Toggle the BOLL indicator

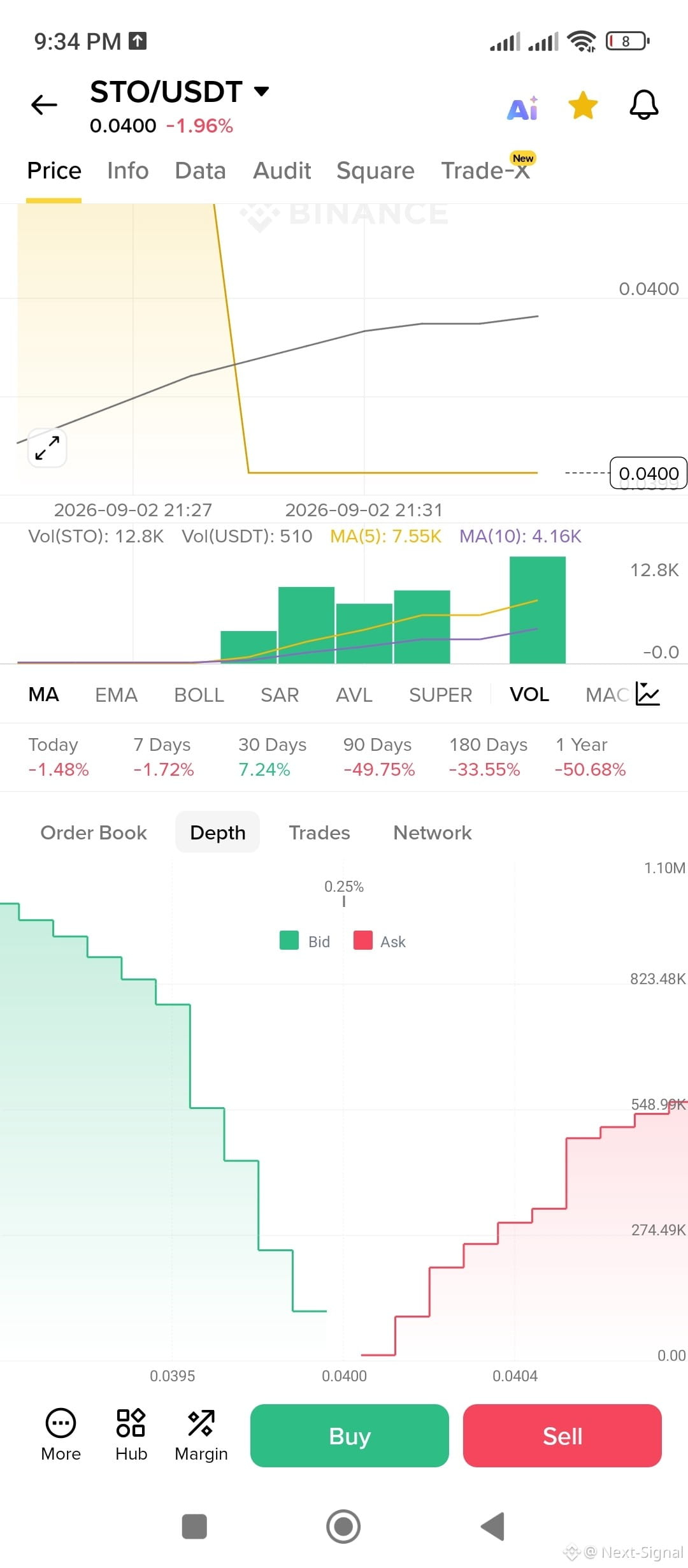[199, 695]
